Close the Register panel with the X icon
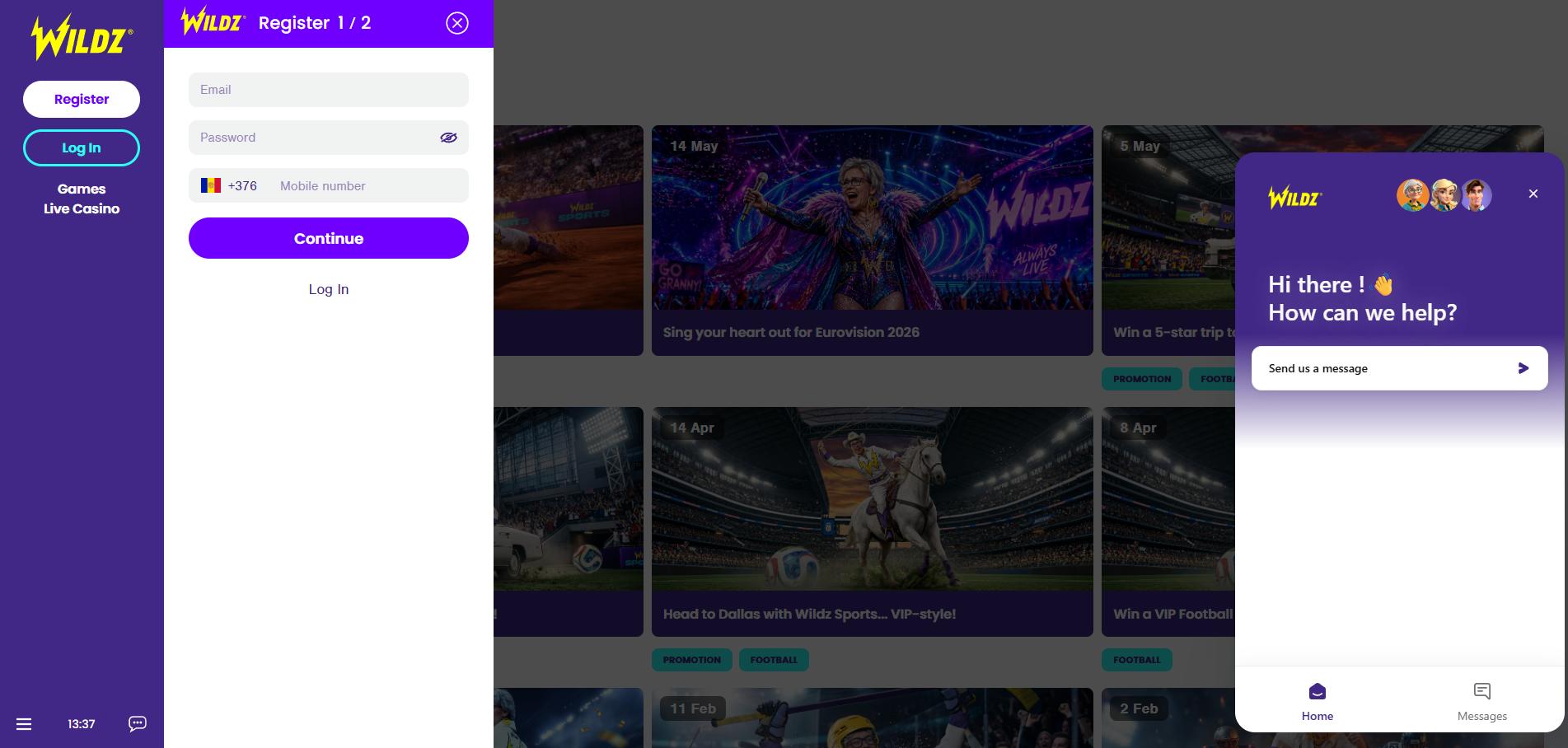1568x748 pixels. coord(457,23)
